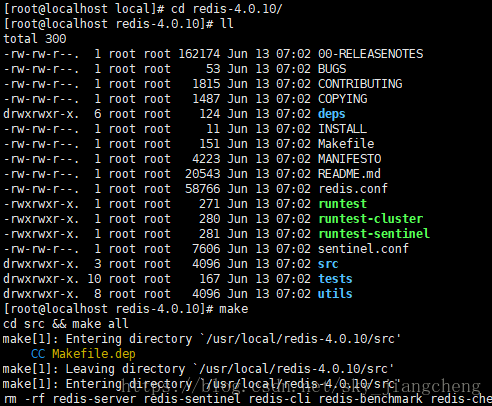Select the sentinel.conf file name

(x=363, y=249)
